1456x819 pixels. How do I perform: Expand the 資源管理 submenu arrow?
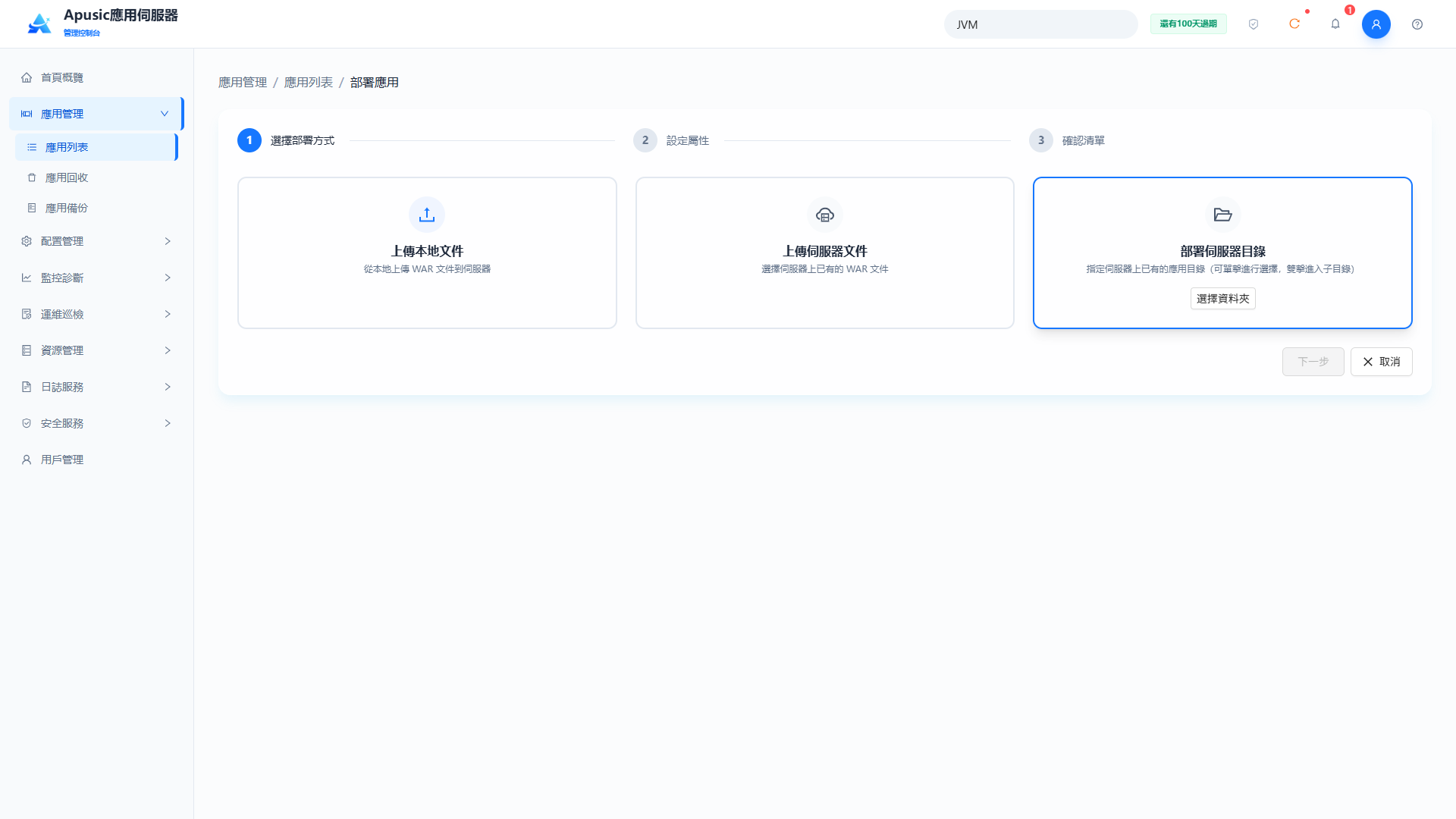tap(168, 350)
